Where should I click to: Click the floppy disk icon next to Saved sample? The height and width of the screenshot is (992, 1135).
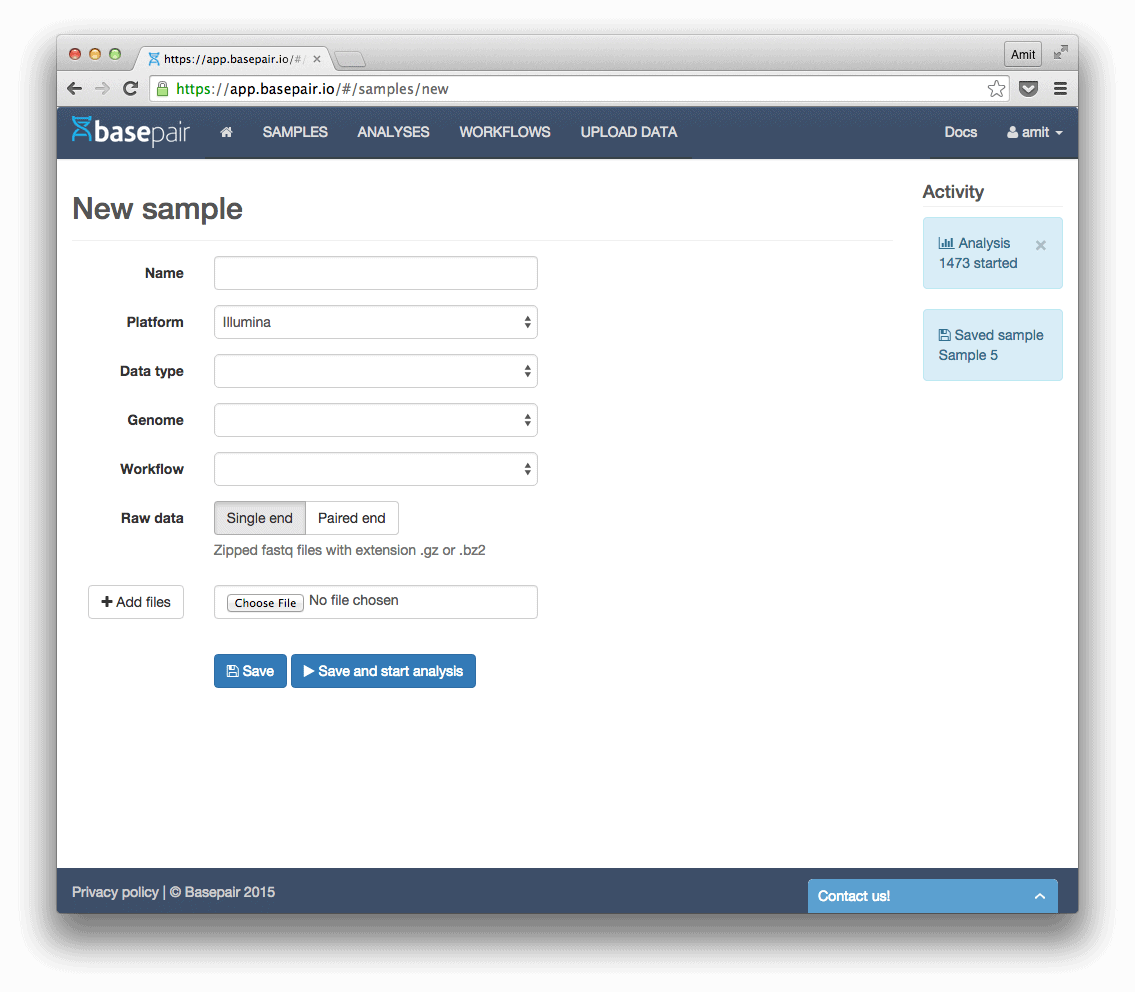click(945, 334)
